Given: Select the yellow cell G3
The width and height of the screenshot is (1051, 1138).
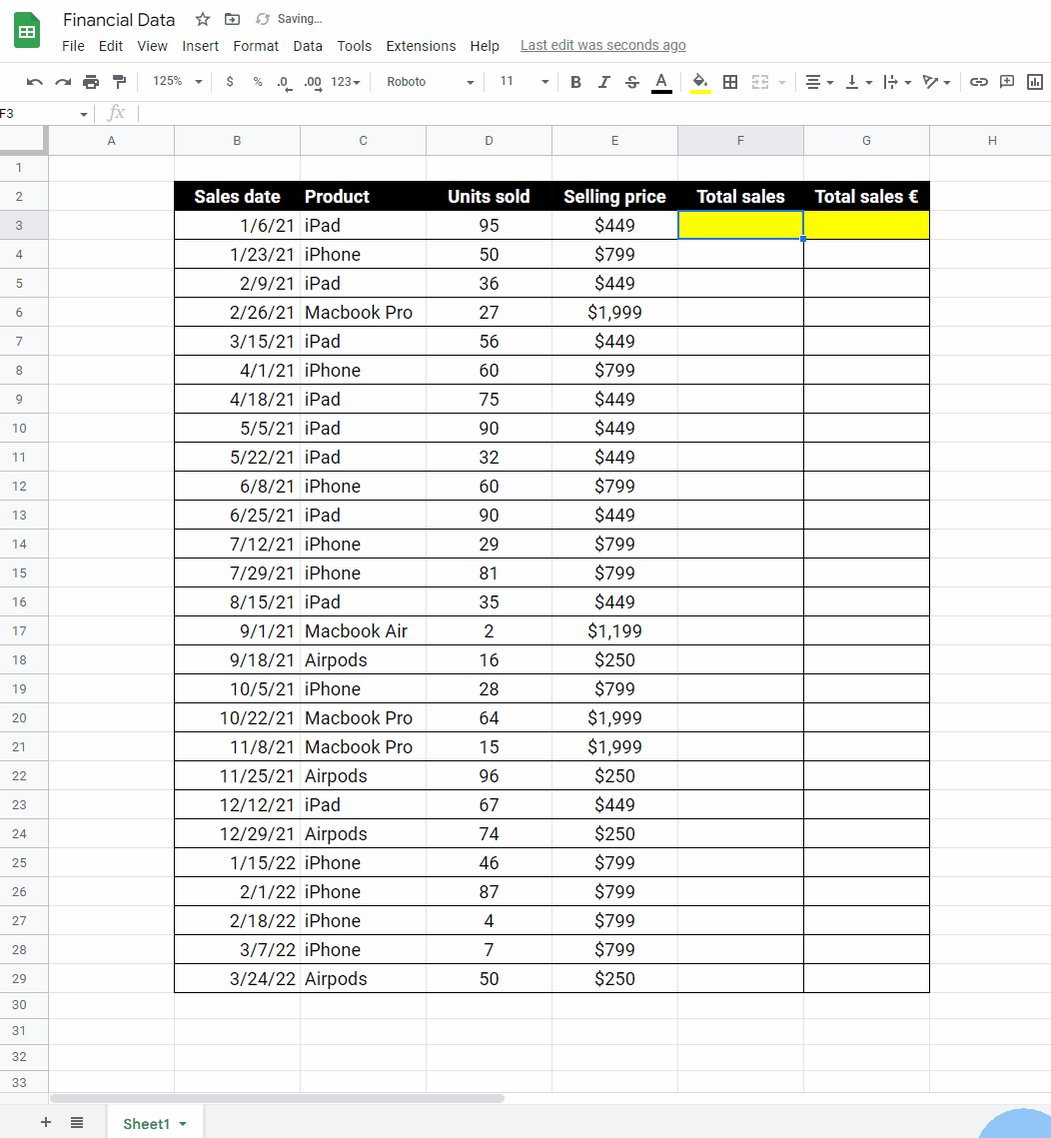Looking at the screenshot, I should click(x=867, y=225).
